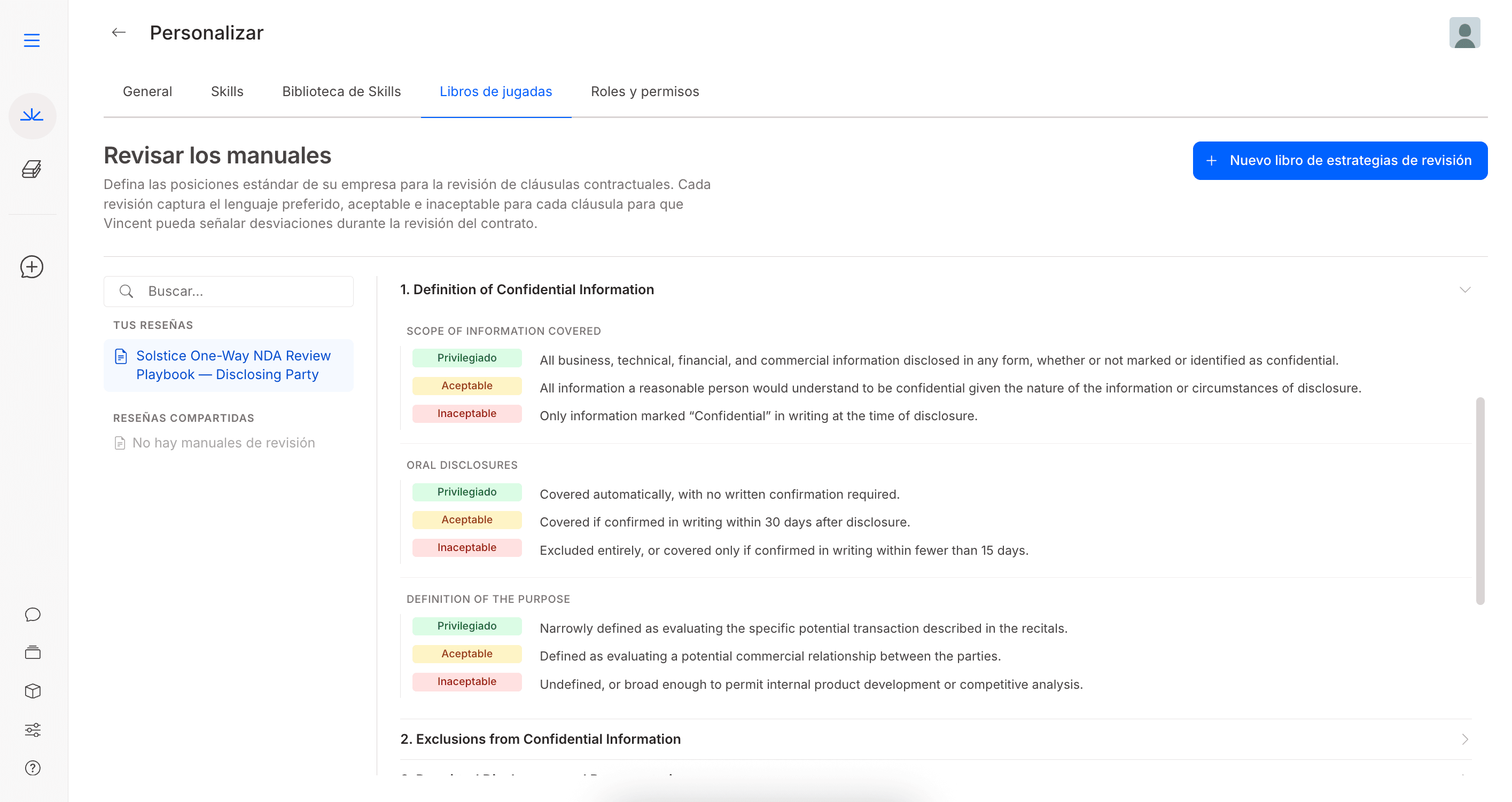Open the stacked folders icon in the sidebar
Image resolution: width=1512 pixels, height=802 pixels.
click(x=33, y=652)
